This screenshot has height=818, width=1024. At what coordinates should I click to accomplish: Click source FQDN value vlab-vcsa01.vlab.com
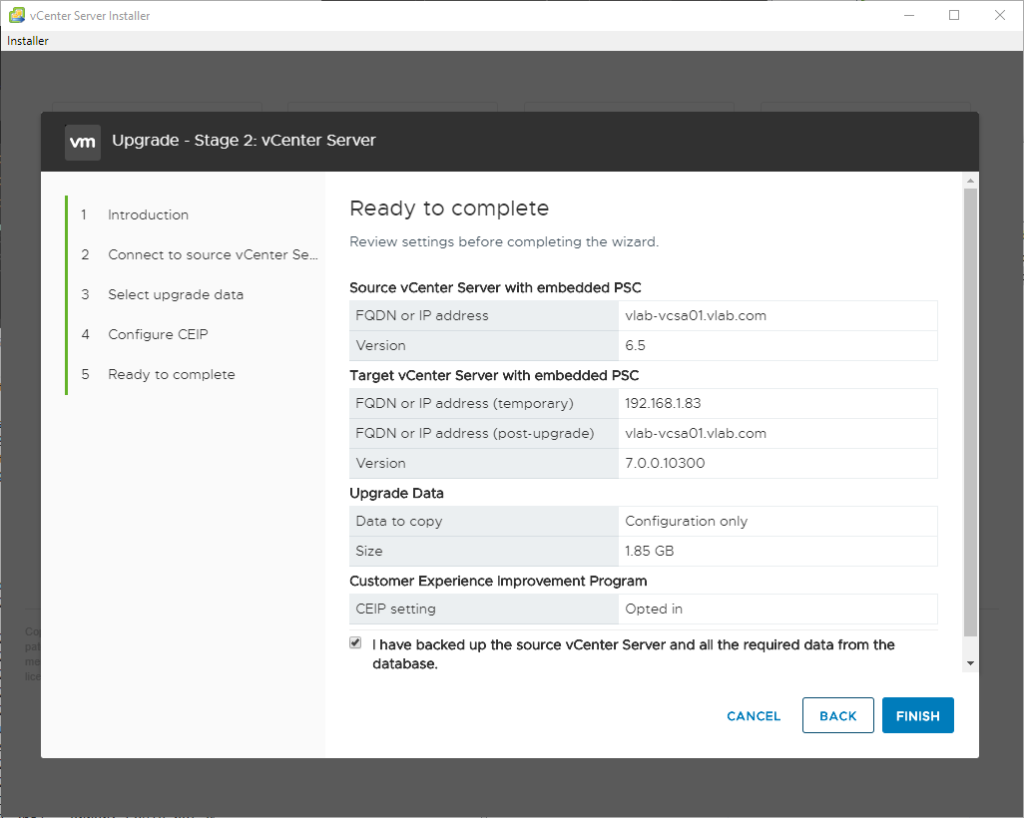pos(696,316)
